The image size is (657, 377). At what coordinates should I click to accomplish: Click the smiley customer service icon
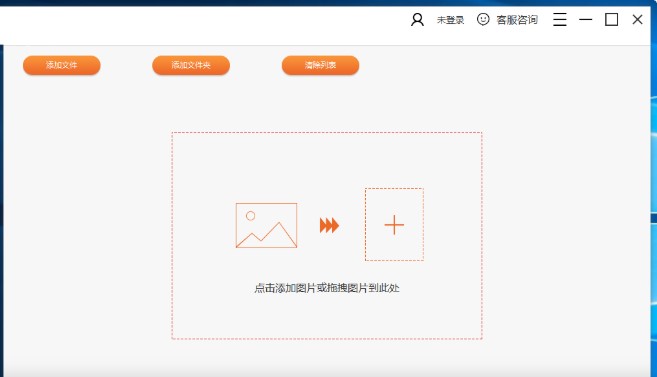tap(483, 19)
